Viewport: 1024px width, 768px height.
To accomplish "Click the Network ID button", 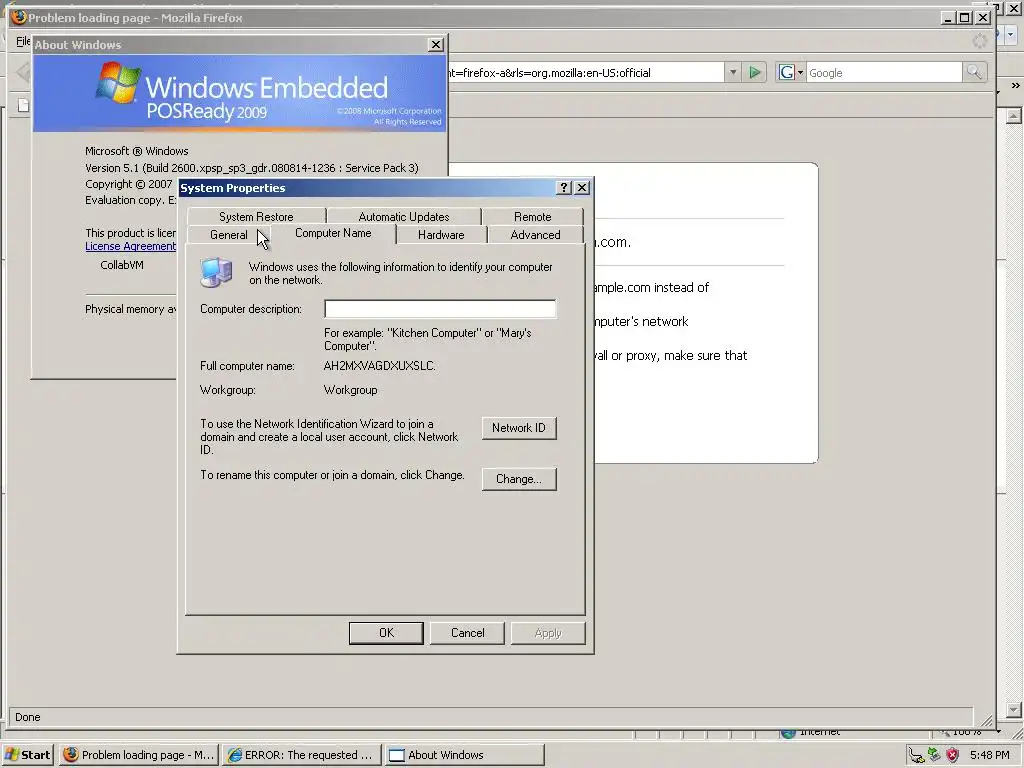I will [519, 428].
